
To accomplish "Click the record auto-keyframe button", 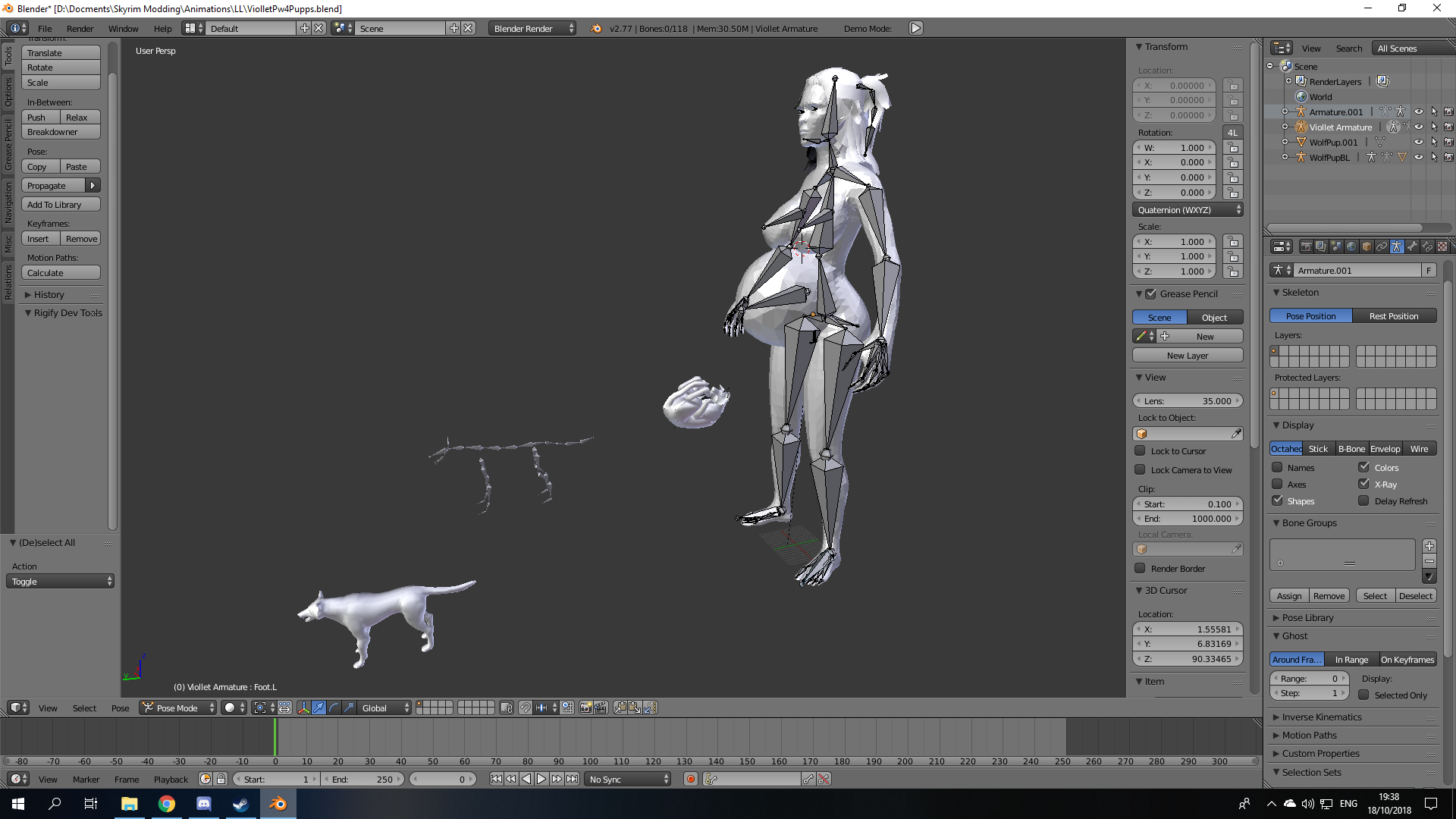I will coord(690,779).
